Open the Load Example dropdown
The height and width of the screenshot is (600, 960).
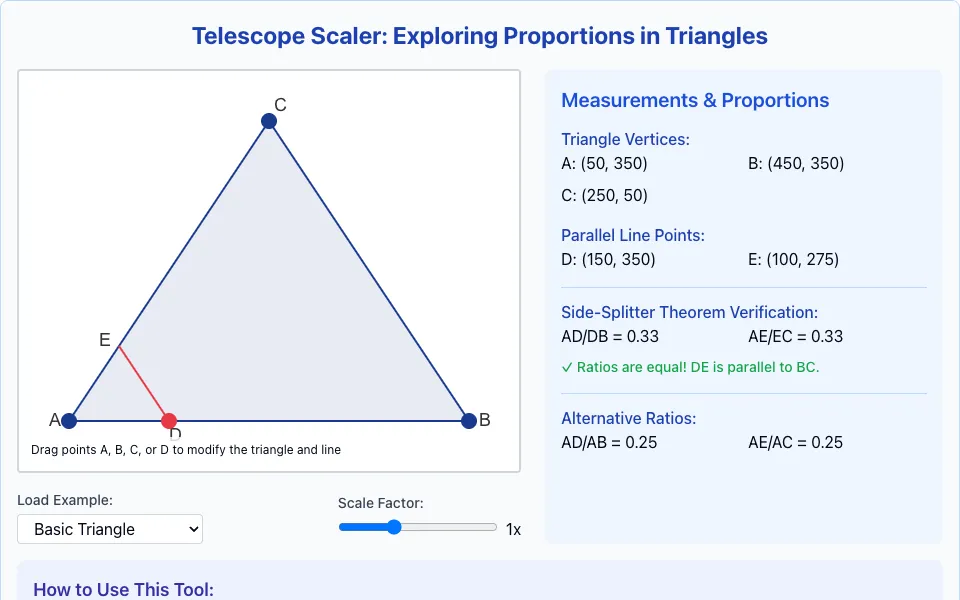click(110, 529)
